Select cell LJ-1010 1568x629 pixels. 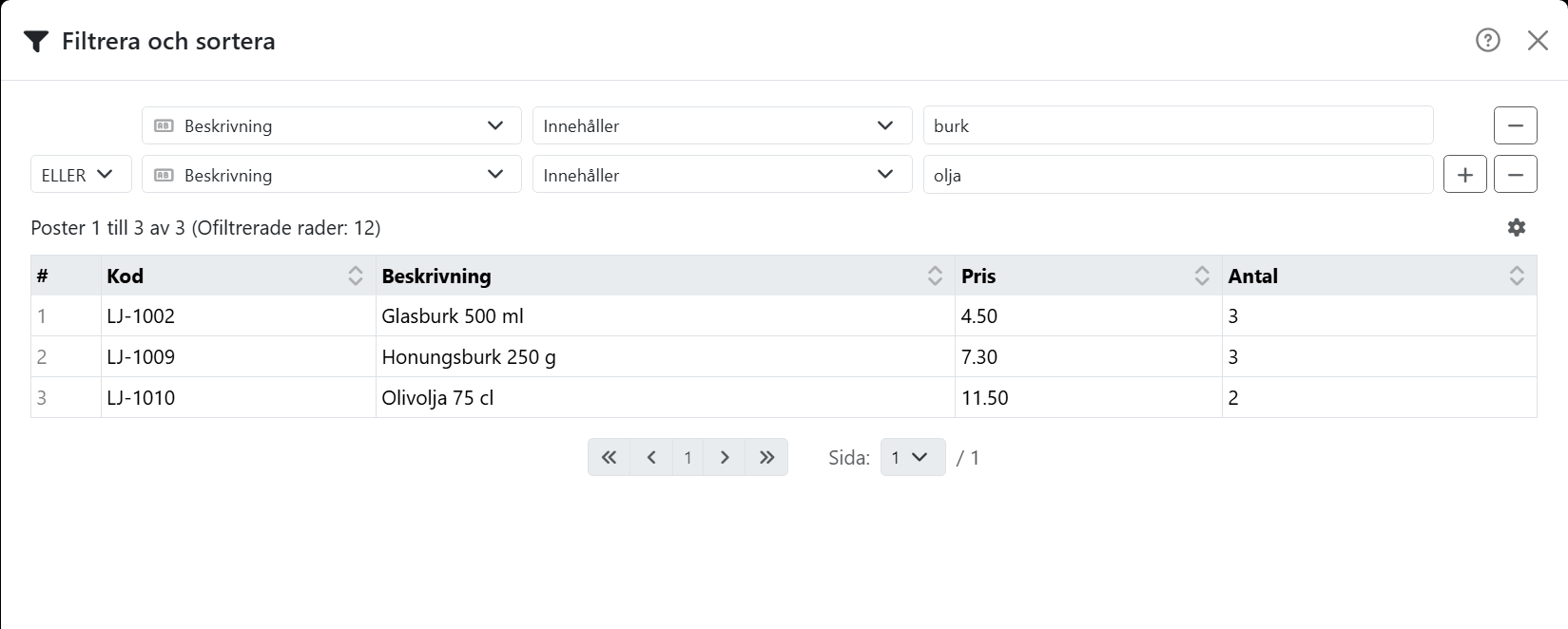tap(239, 398)
